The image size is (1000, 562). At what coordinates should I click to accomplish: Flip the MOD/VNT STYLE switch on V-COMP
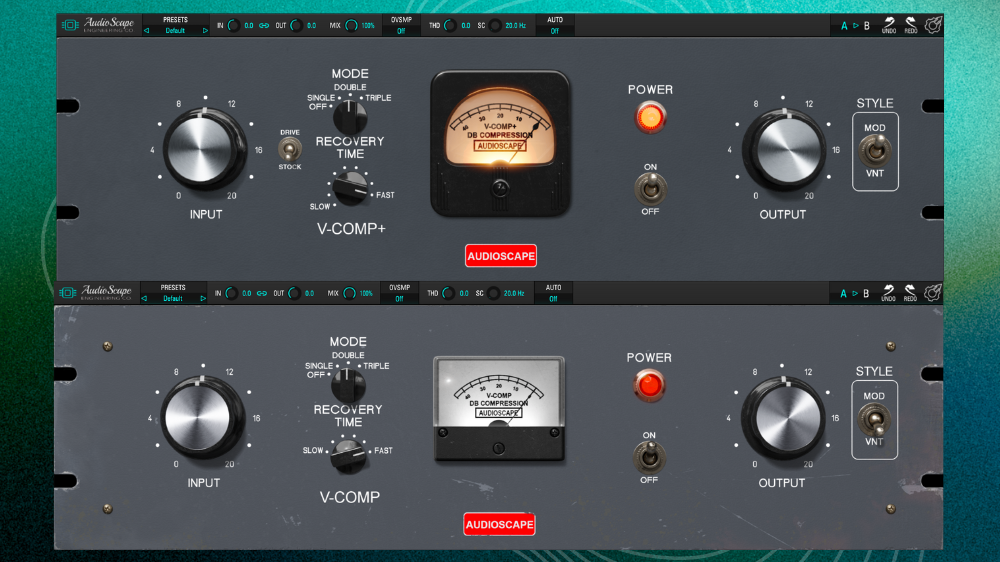coord(874,420)
